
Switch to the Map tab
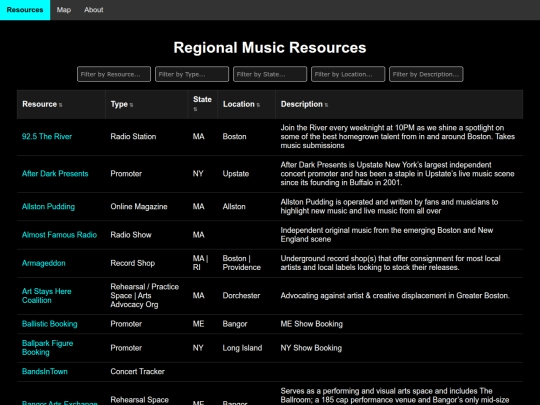(x=64, y=10)
